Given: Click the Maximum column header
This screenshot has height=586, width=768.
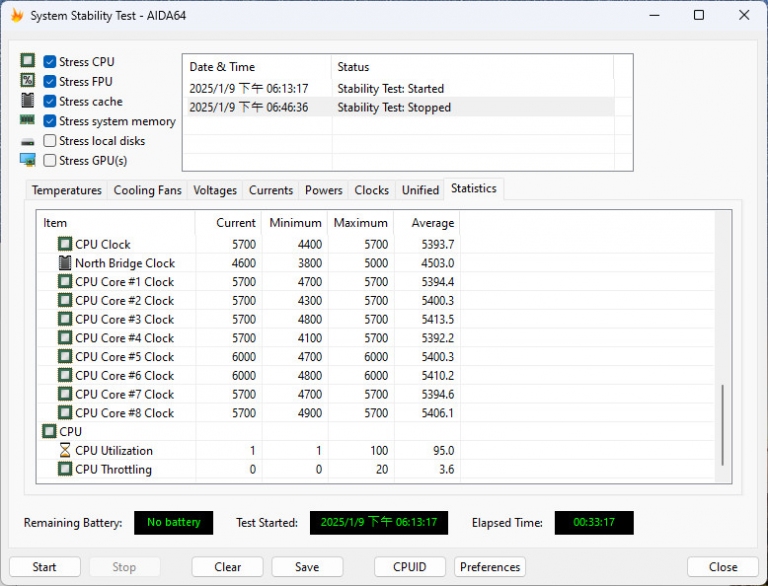Looking at the screenshot, I should [x=361, y=223].
